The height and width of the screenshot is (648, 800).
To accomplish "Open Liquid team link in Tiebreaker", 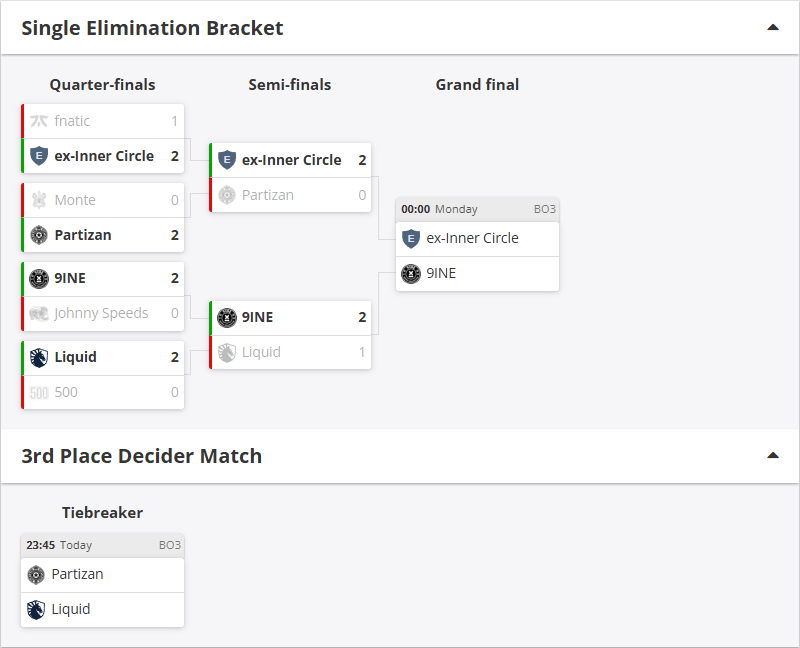I will (x=71, y=609).
